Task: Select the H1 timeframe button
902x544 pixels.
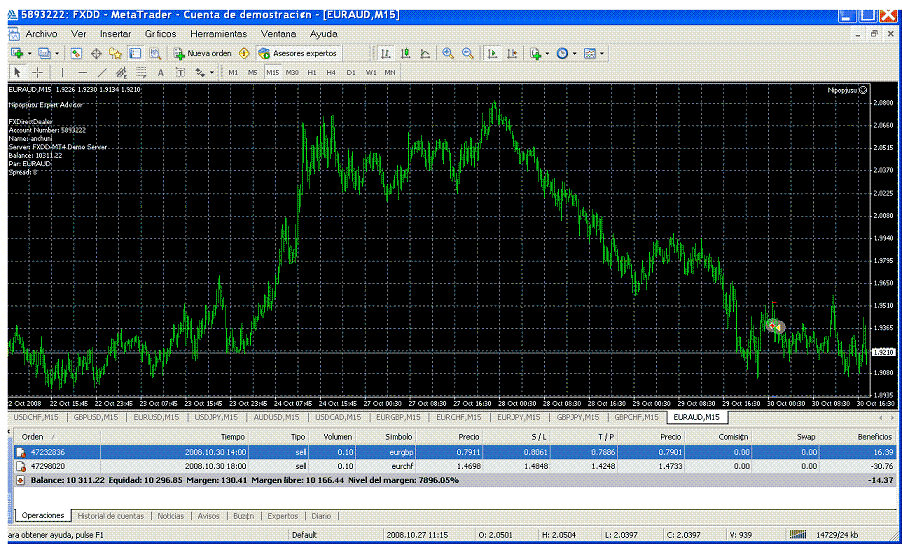Action: coord(312,72)
